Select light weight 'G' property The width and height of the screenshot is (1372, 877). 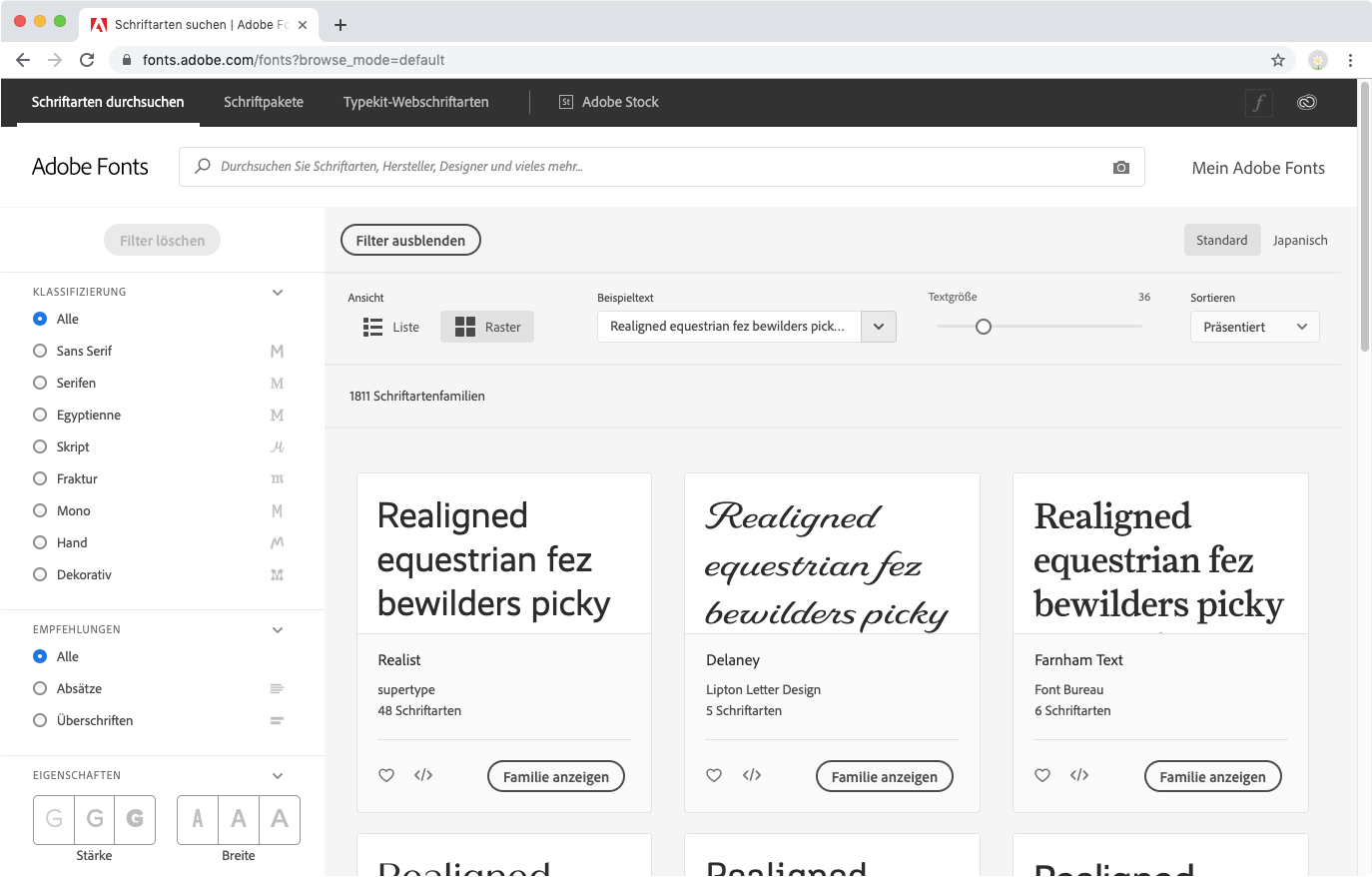(x=54, y=819)
